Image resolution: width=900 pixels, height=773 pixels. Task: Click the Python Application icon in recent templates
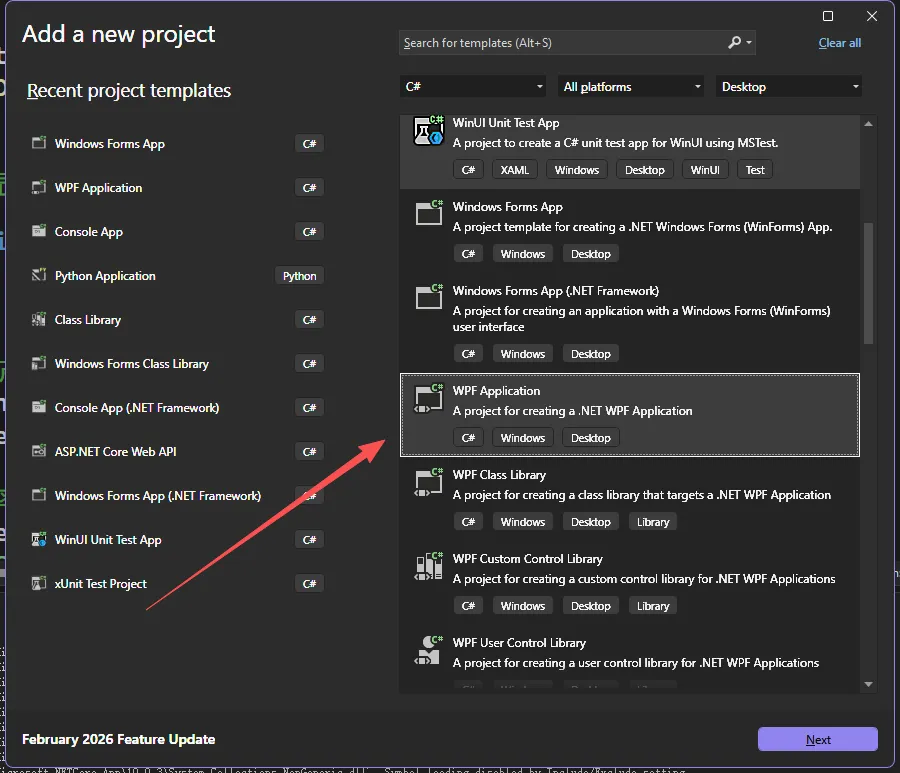click(x=39, y=276)
